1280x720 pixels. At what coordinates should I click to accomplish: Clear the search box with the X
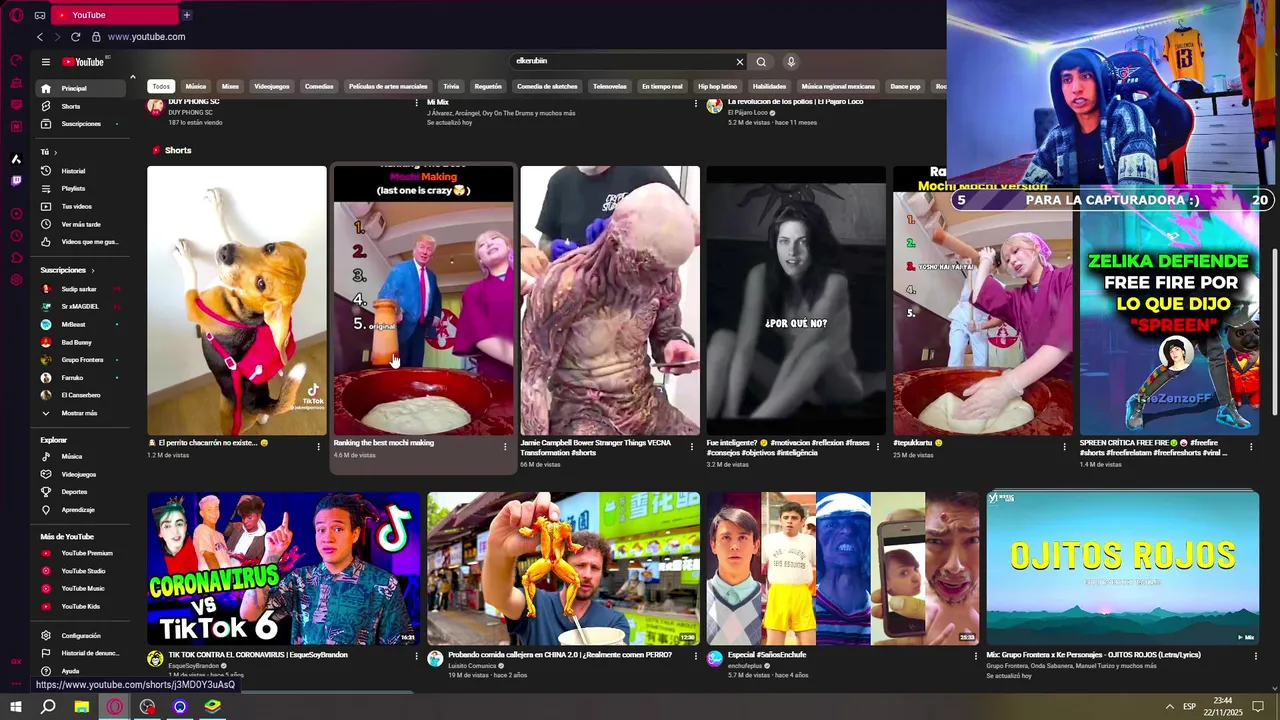click(740, 62)
